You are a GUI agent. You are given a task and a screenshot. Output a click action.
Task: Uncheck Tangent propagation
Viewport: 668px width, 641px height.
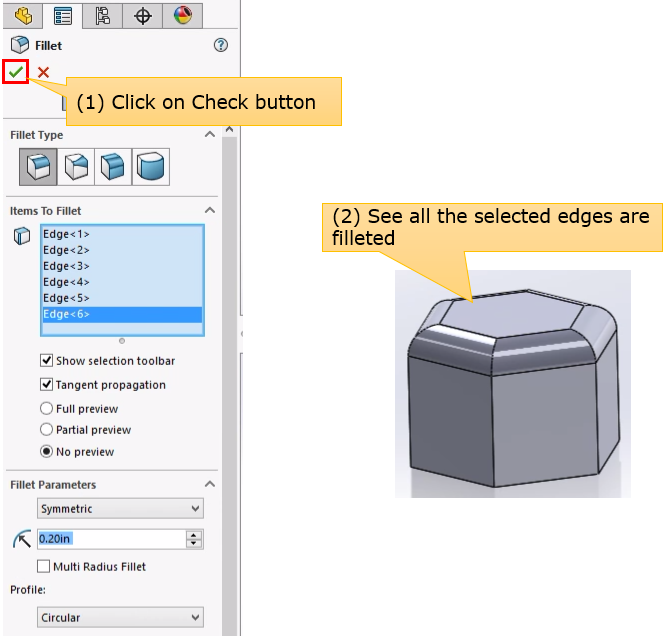[x=46, y=385]
